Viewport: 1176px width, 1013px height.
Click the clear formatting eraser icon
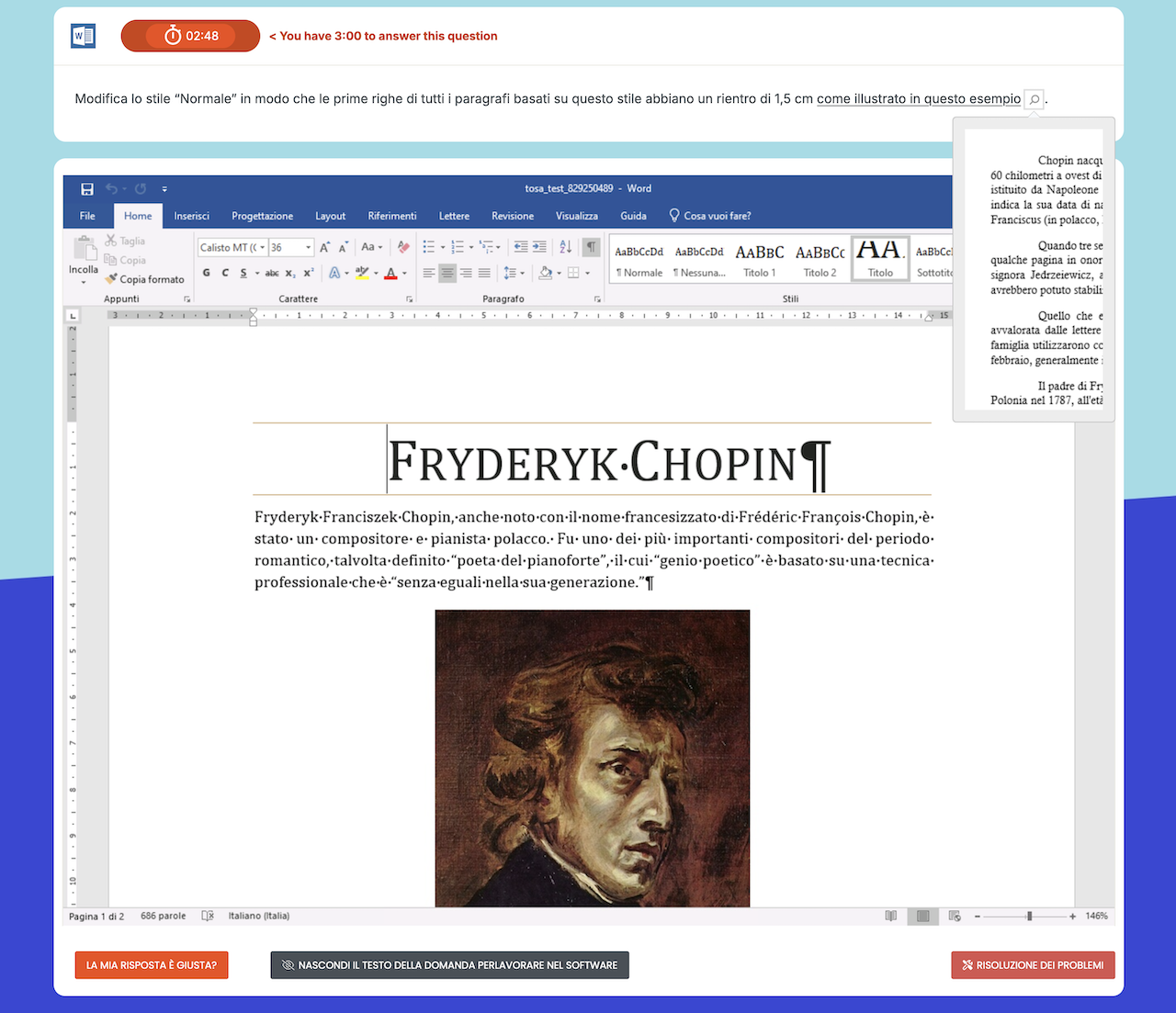(402, 247)
